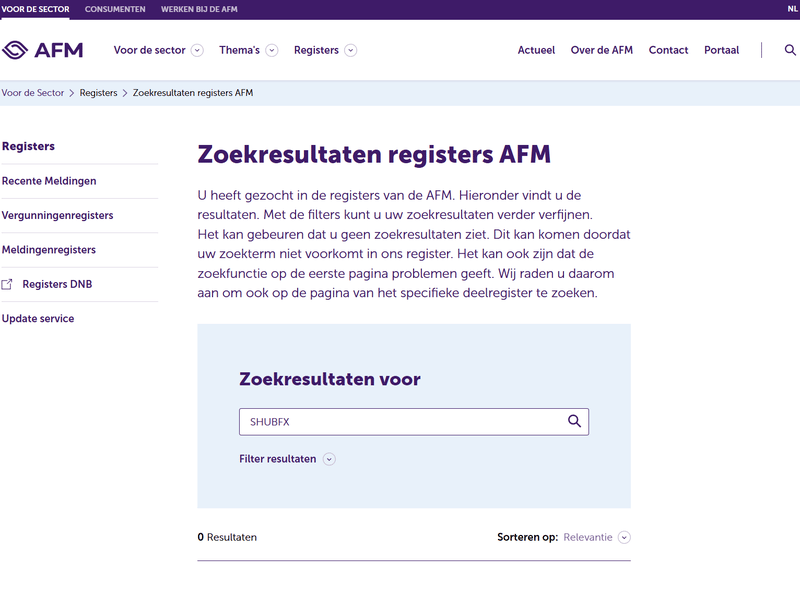This screenshot has height=597, width=800.
Task: Expand the Voor de sector chevron
Action: click(x=197, y=50)
